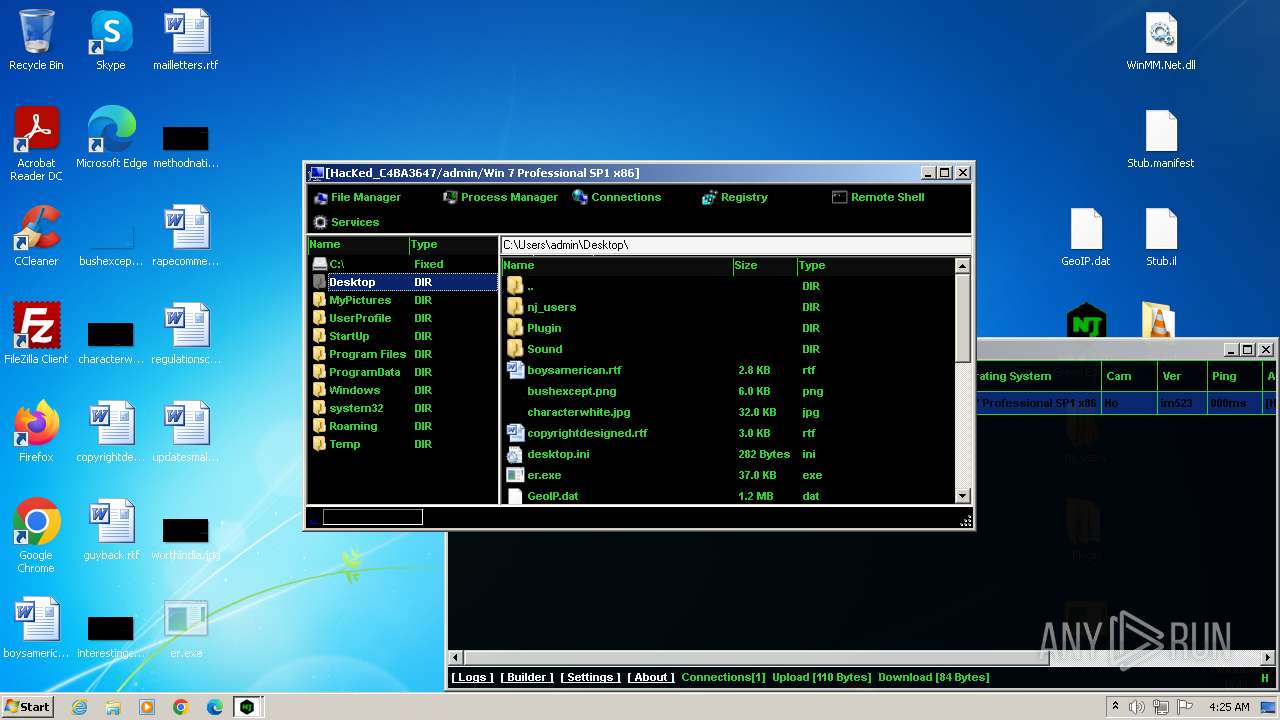
Task: Click the Sound folder icon
Action: tap(515, 349)
